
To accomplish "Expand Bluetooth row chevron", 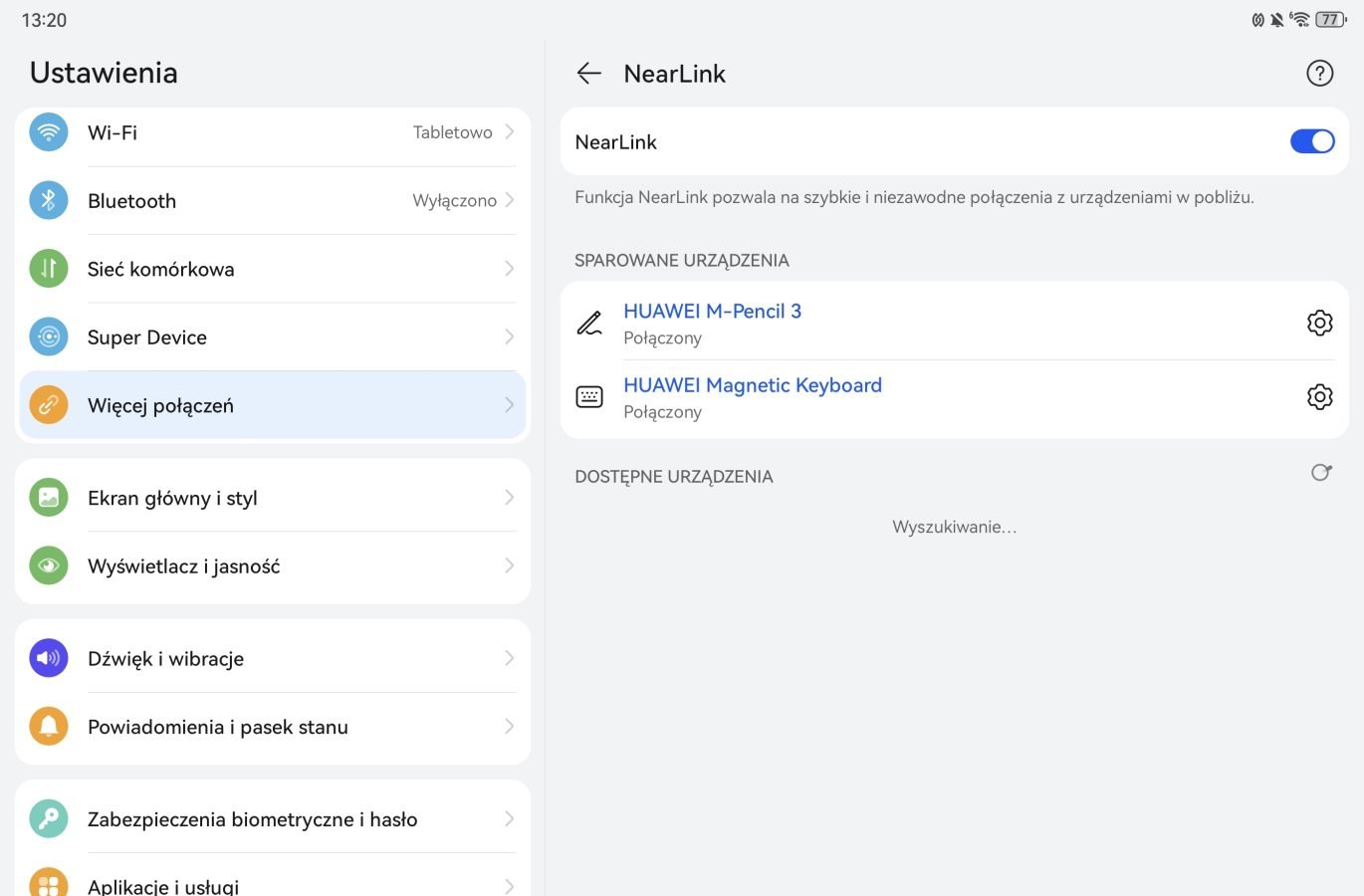I will click(x=510, y=200).
